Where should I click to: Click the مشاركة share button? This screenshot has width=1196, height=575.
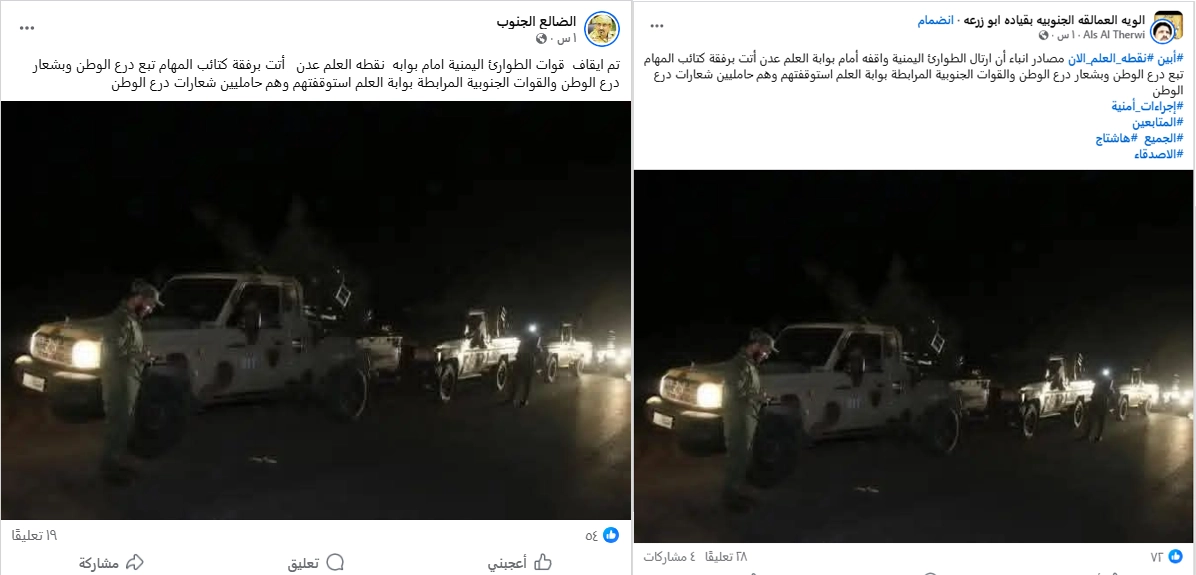(111, 563)
